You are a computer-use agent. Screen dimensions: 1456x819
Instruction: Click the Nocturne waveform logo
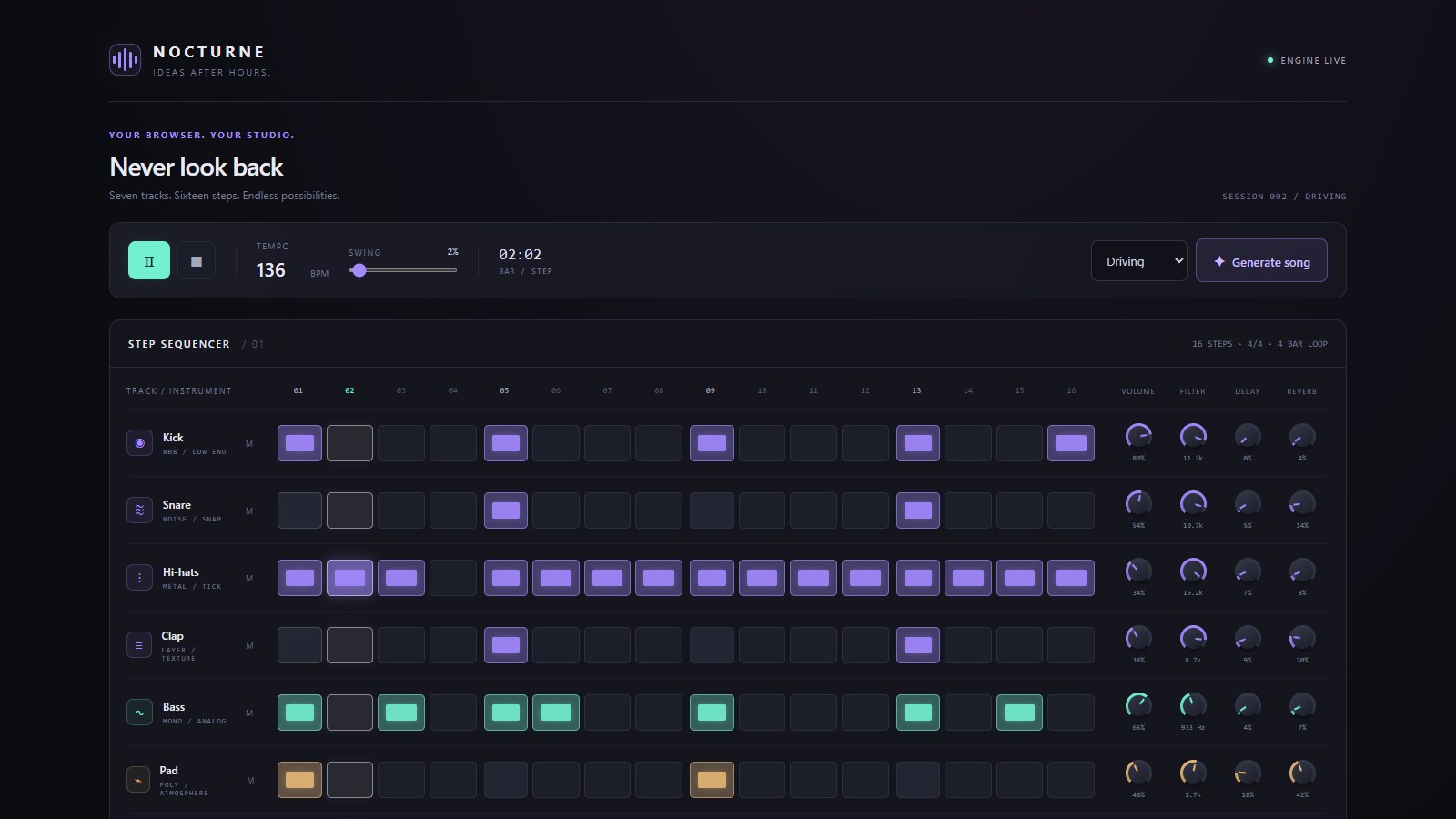point(125,60)
